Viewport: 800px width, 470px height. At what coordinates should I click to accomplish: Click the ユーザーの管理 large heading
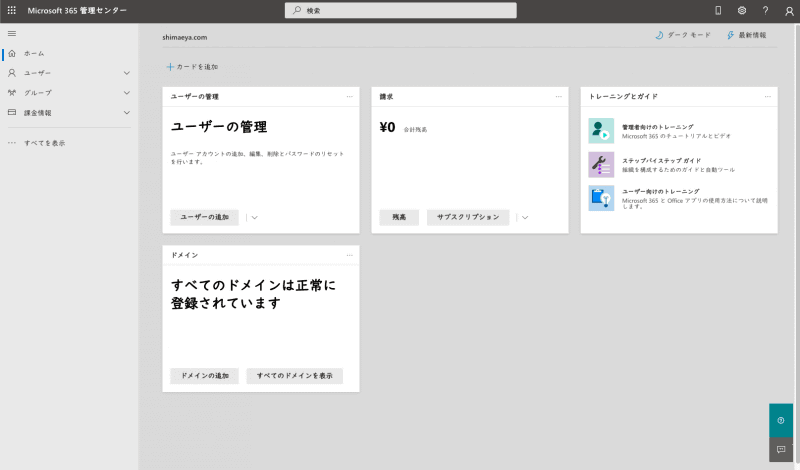[219, 127]
